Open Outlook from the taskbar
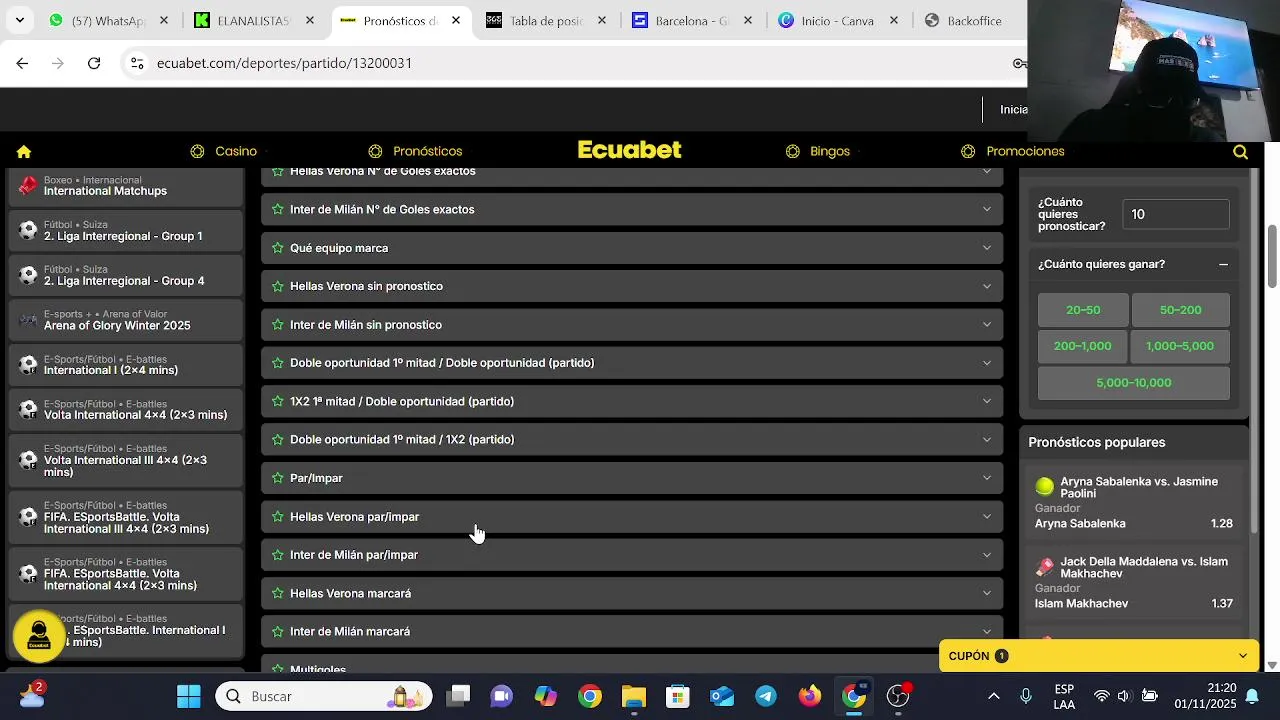Screen dimensions: 1280x720 click(x=722, y=696)
